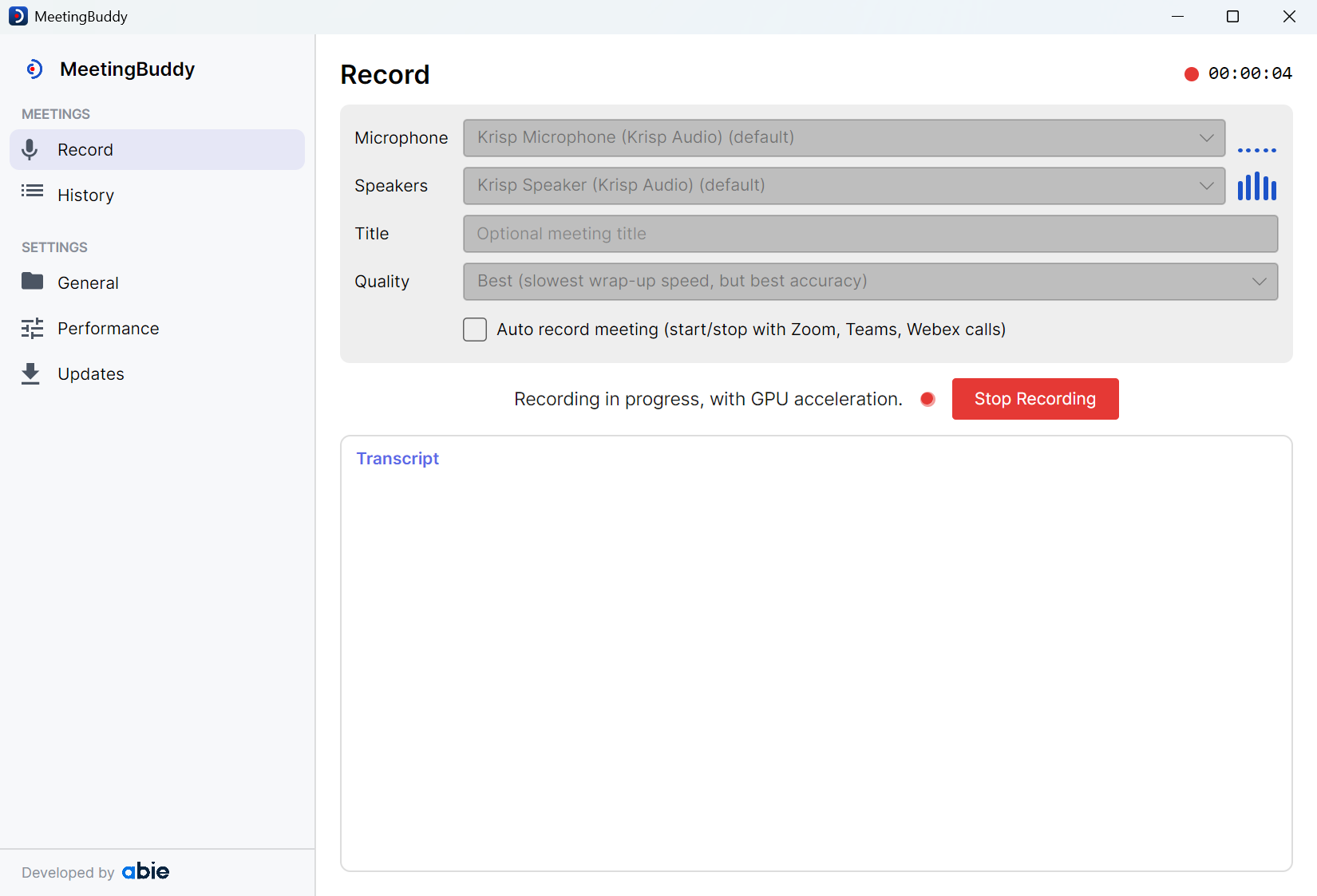This screenshot has height=896, width=1317.
Task: Close the MeetingBuddy window
Action: pyautogui.click(x=1289, y=16)
